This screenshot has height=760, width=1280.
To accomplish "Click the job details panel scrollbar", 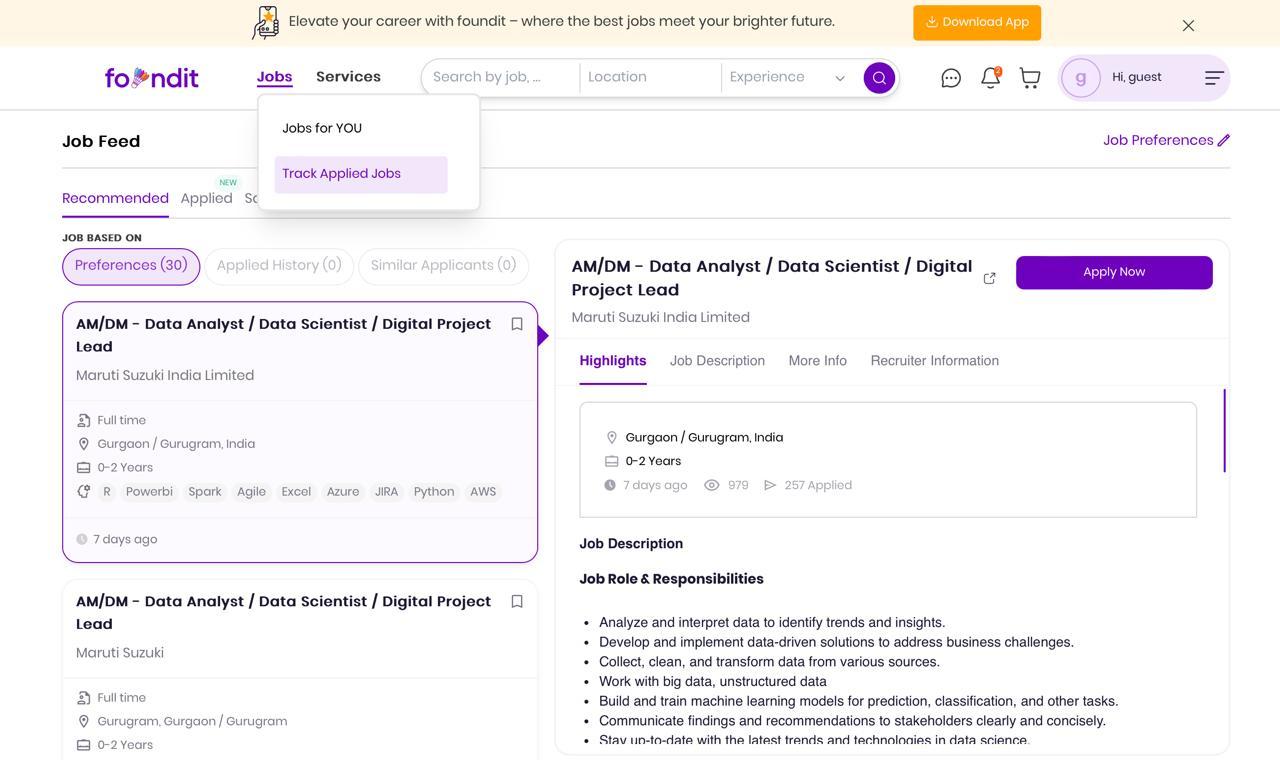I will coord(1224,431).
